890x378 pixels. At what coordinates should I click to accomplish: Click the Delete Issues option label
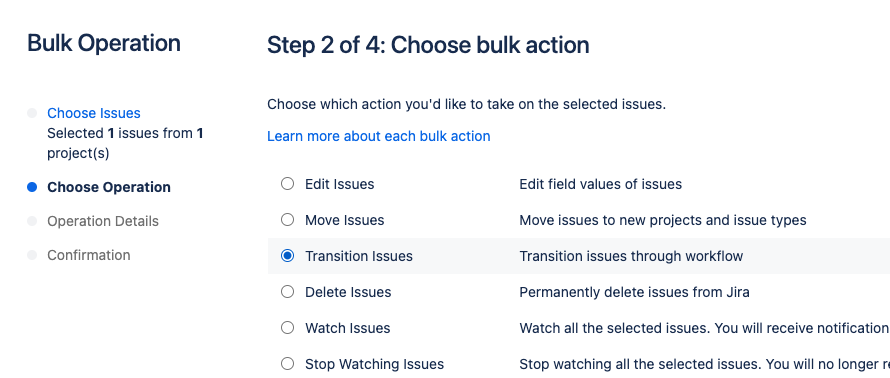pos(348,292)
